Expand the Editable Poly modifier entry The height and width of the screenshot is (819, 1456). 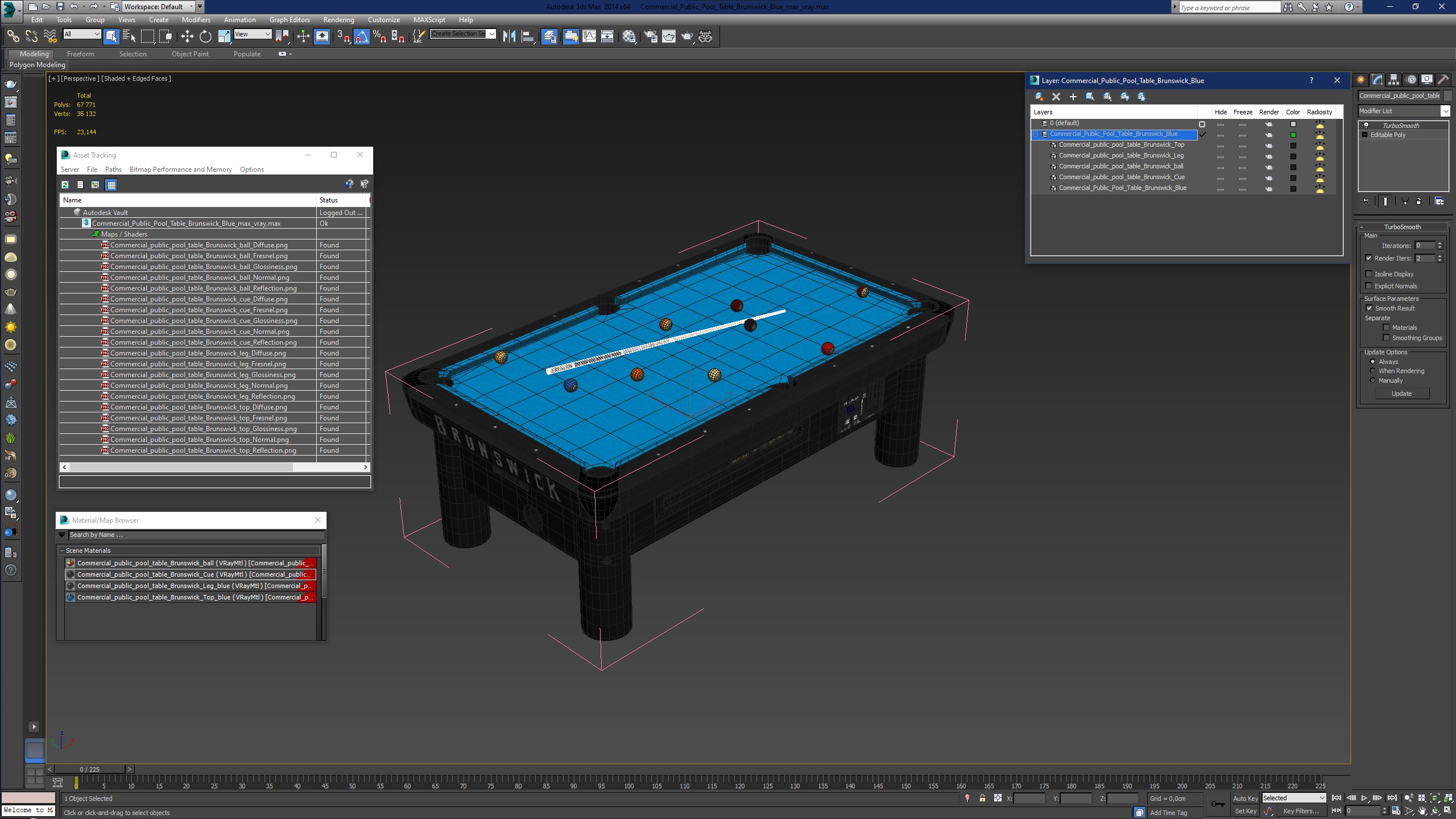click(1365, 135)
